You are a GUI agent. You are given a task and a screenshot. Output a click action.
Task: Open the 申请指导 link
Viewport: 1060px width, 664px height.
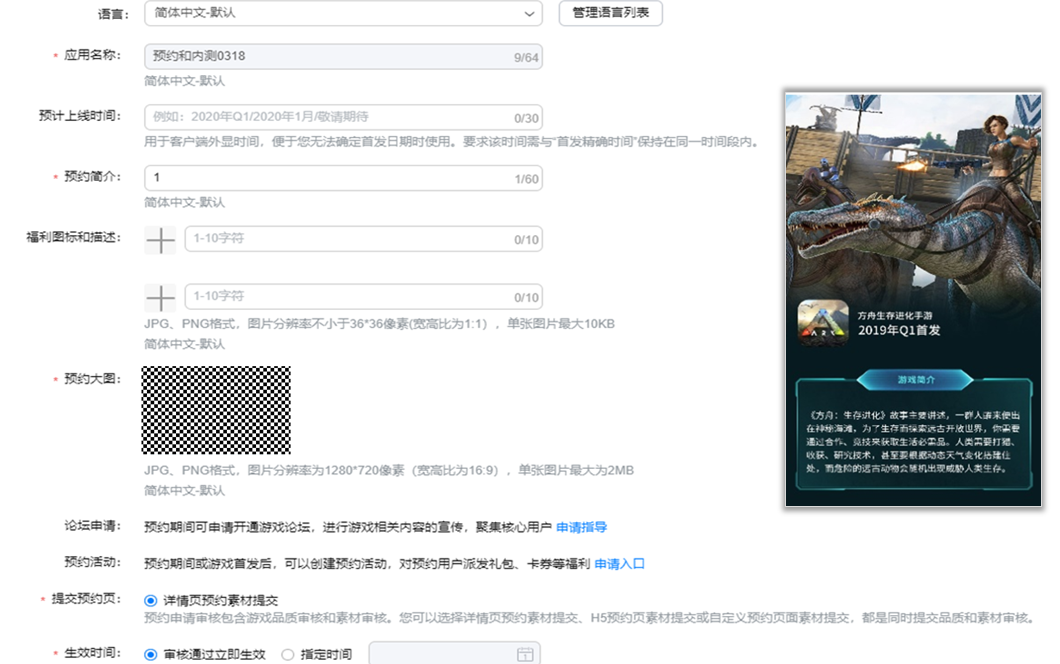581,527
